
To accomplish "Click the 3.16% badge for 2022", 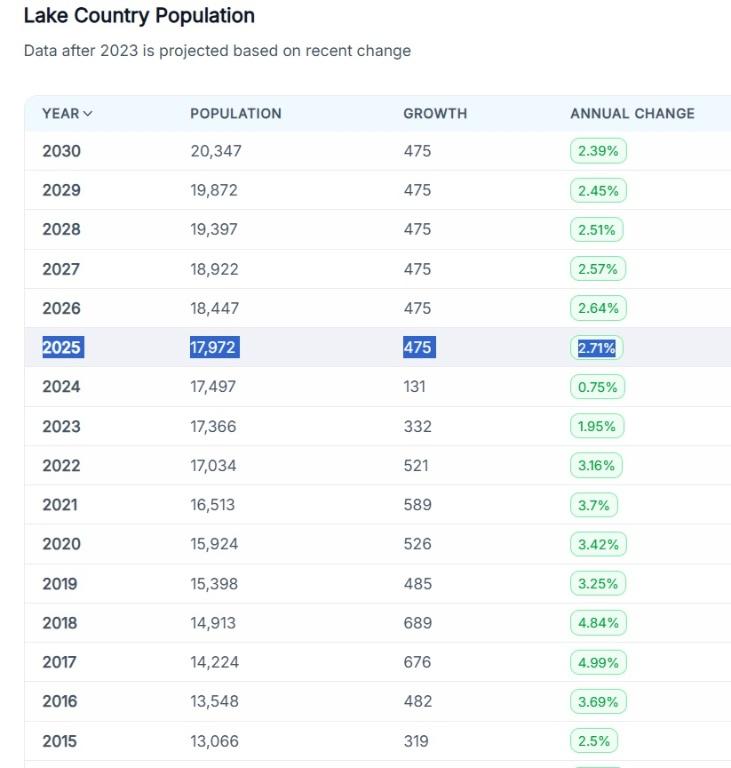I will 597,465.
